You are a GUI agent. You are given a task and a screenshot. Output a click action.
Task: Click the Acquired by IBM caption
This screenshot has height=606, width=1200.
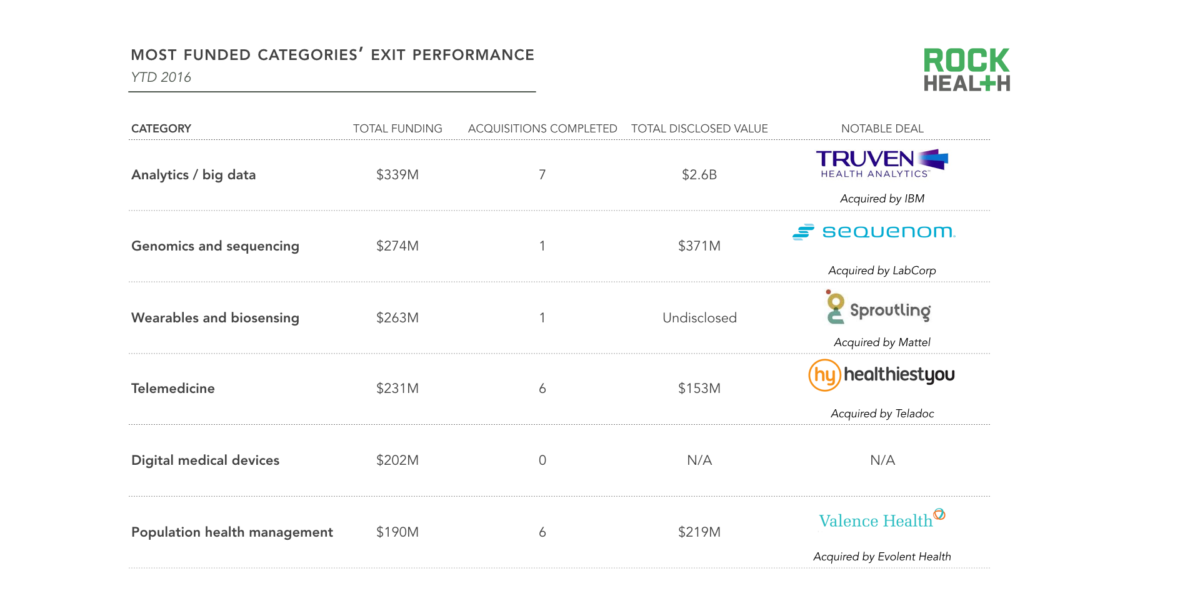coord(882,199)
